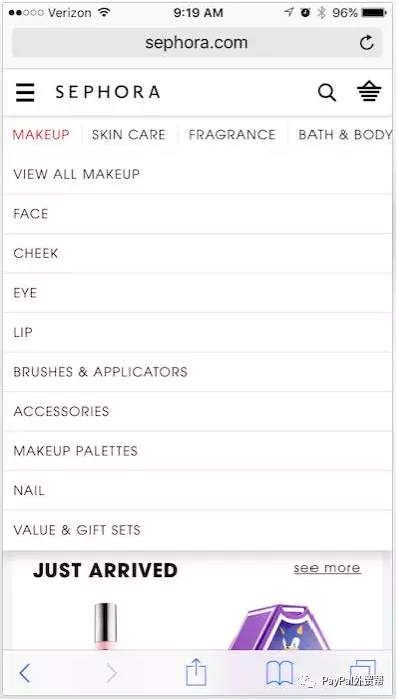Open the BATH & BODY tab
This screenshot has height=700, width=398.
(x=345, y=134)
